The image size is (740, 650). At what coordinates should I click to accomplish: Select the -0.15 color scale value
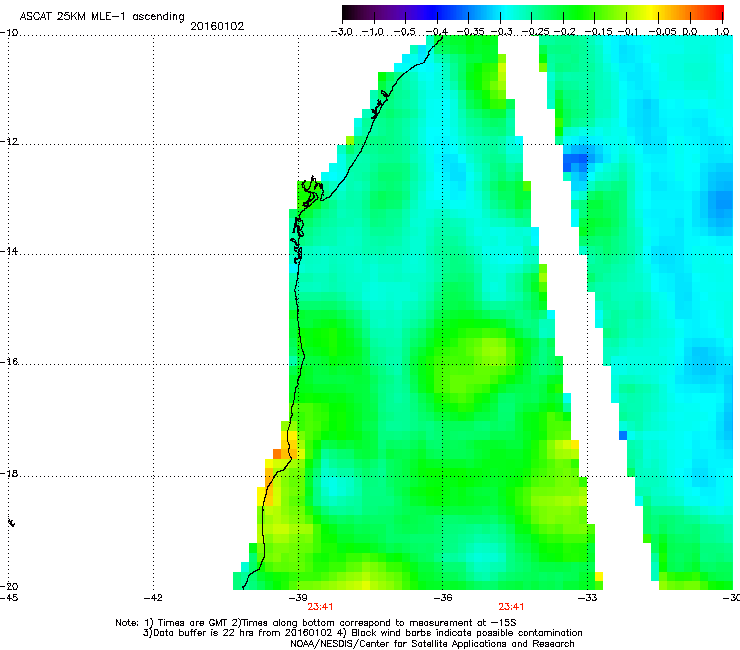598,32
